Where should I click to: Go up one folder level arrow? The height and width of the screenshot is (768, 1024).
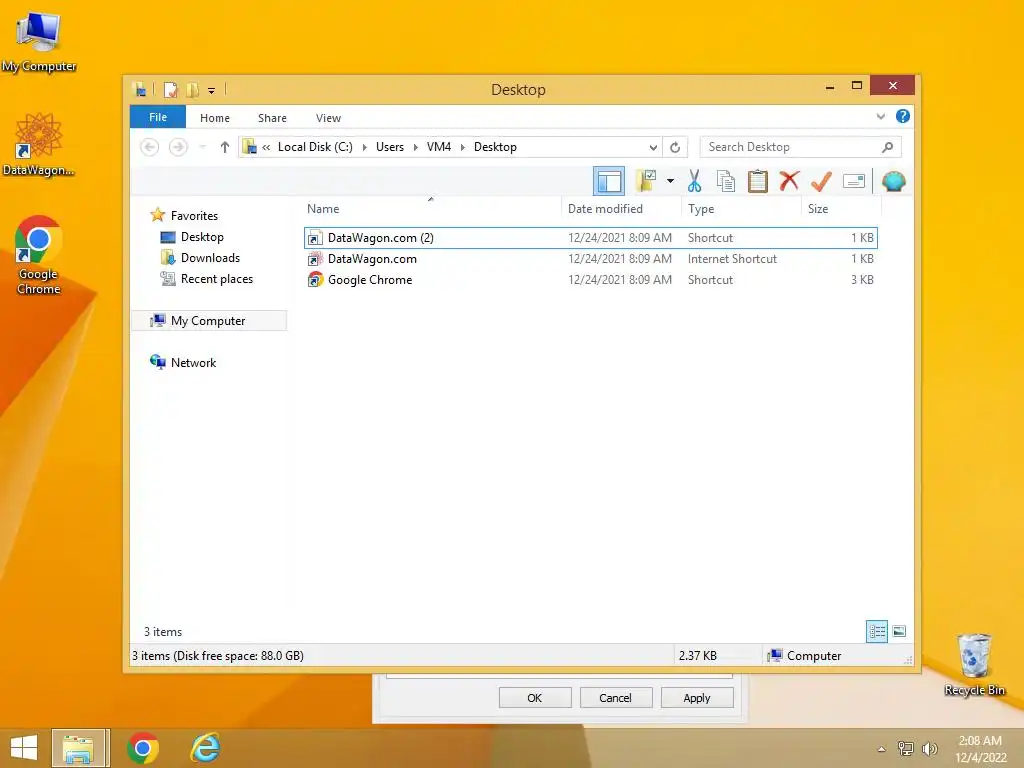tap(225, 147)
